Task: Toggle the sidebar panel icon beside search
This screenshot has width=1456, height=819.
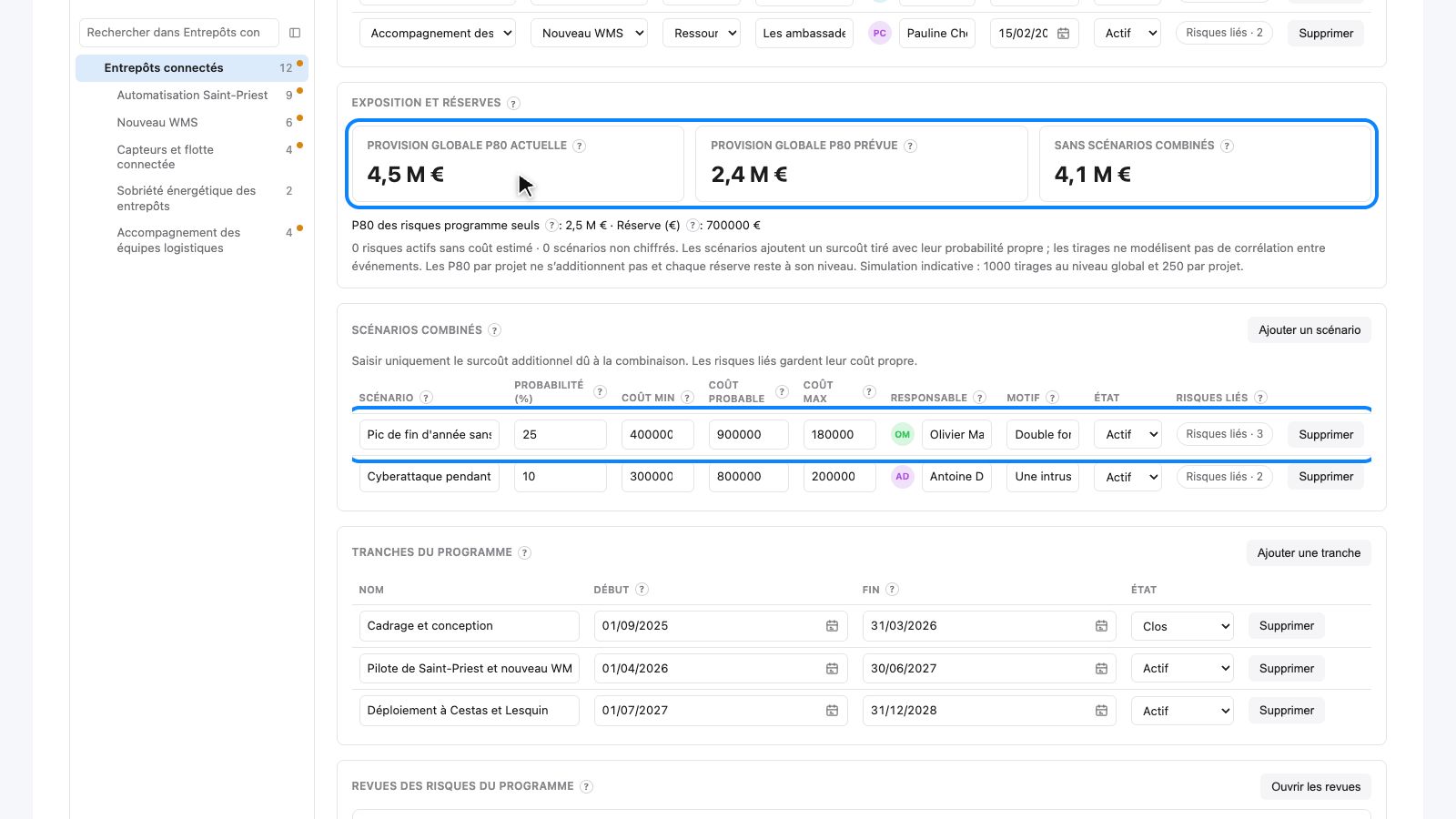Action: [x=295, y=33]
